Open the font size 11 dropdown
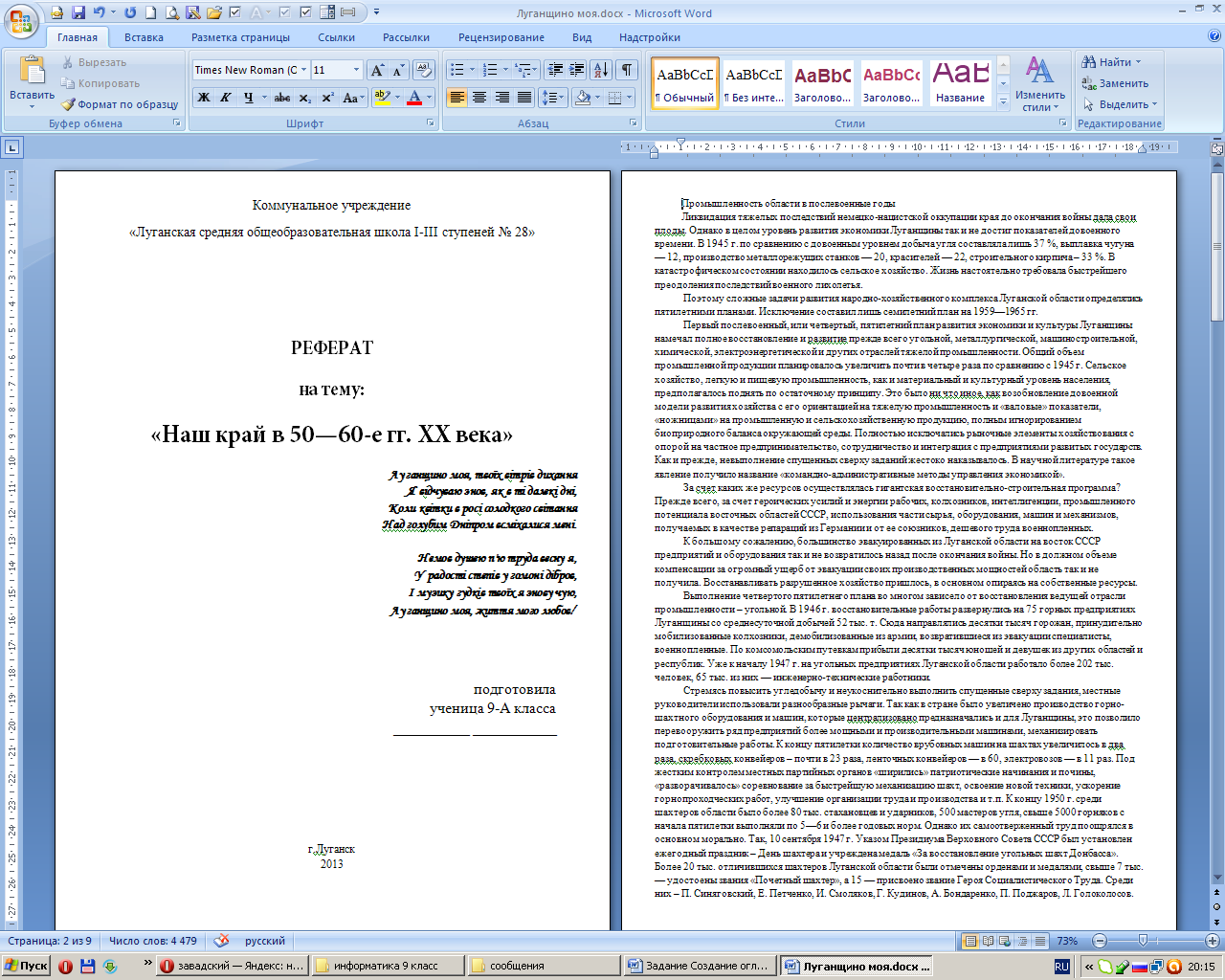This screenshot has height=980, width=1225. click(356, 70)
